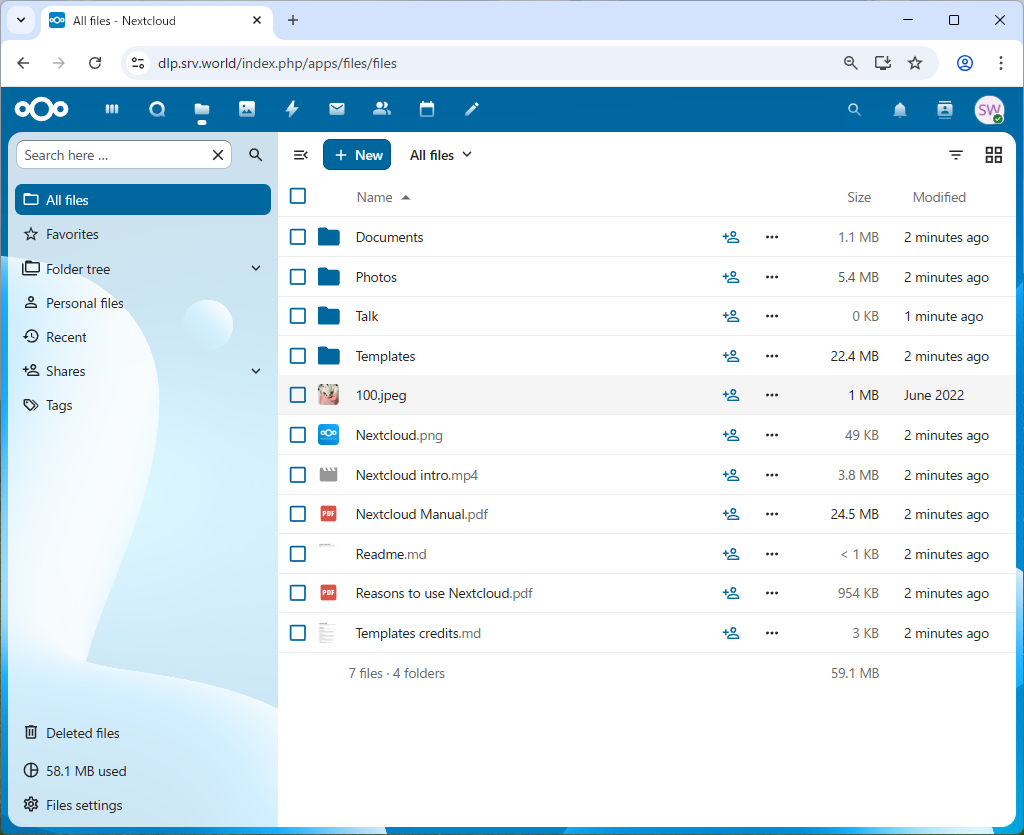The height and width of the screenshot is (835, 1024).
Task: Open actions menu for Templates credits.md
Action: pos(772,633)
